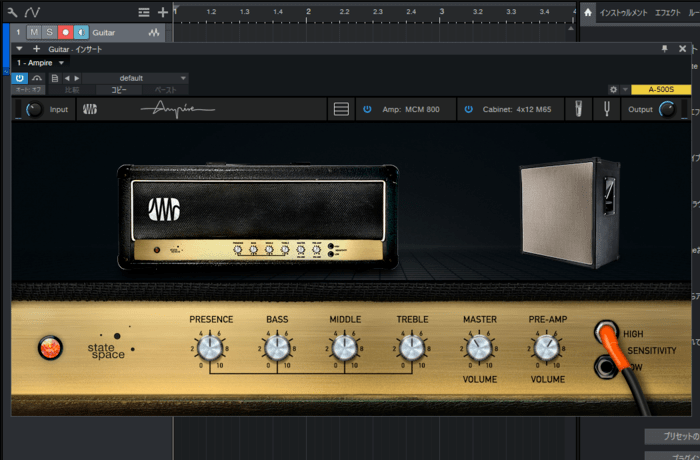This screenshot has height=460, width=700.
Task: Click the home icon in the browser panel
Action: pos(588,12)
